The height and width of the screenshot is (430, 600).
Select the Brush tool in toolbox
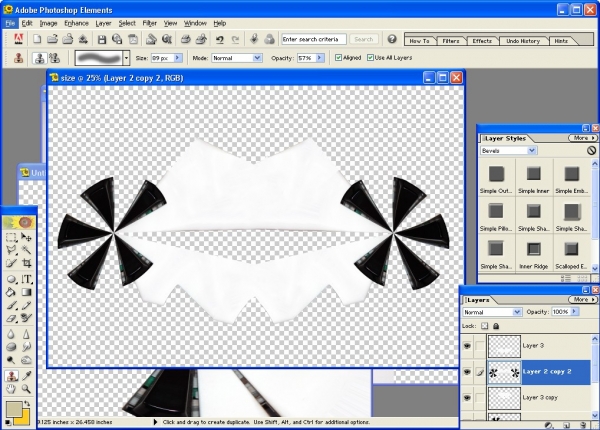(11, 305)
